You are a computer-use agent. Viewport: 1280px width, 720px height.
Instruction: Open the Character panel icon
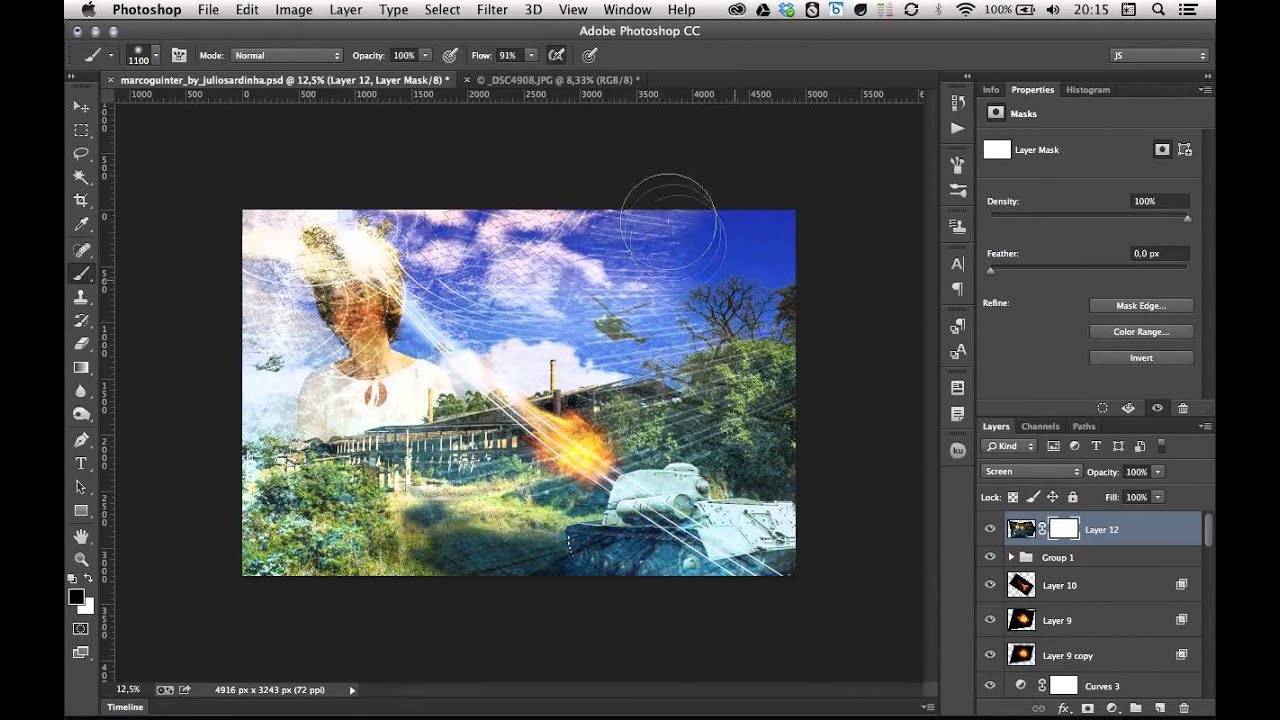(x=958, y=264)
